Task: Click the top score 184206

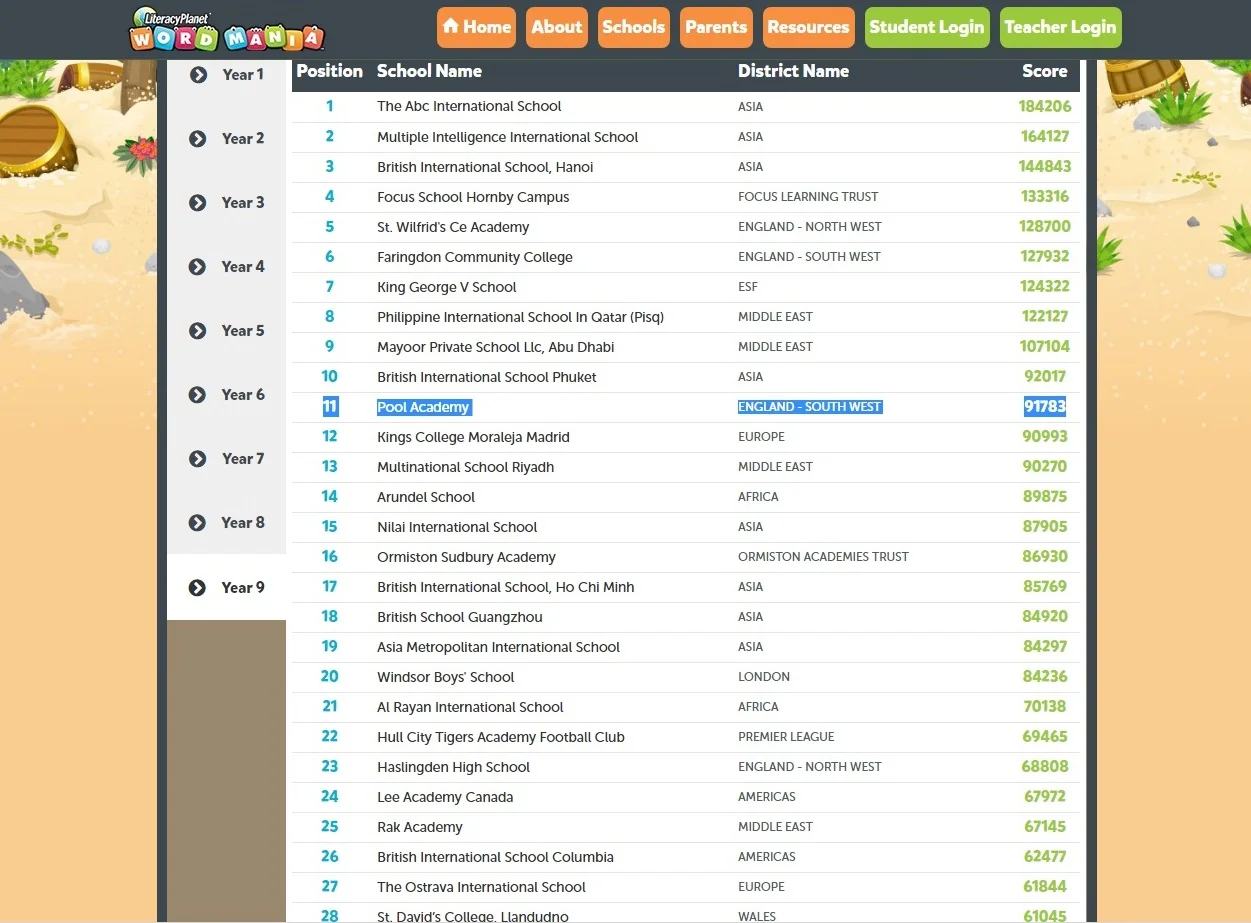Action: point(1045,106)
